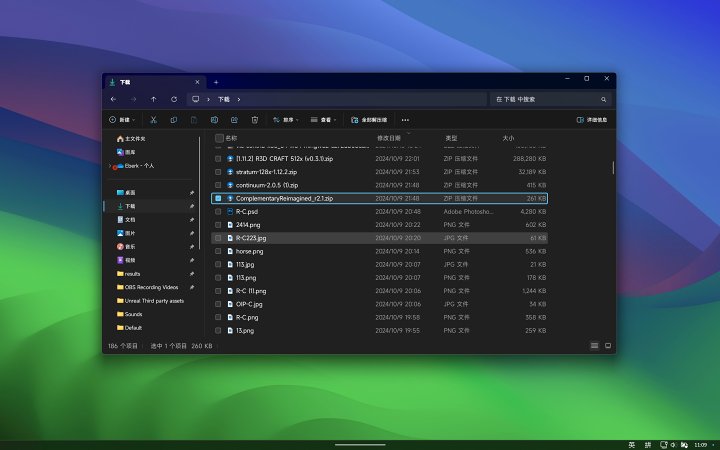
Task: Go up one folder with Up arrow
Action: [x=153, y=99]
